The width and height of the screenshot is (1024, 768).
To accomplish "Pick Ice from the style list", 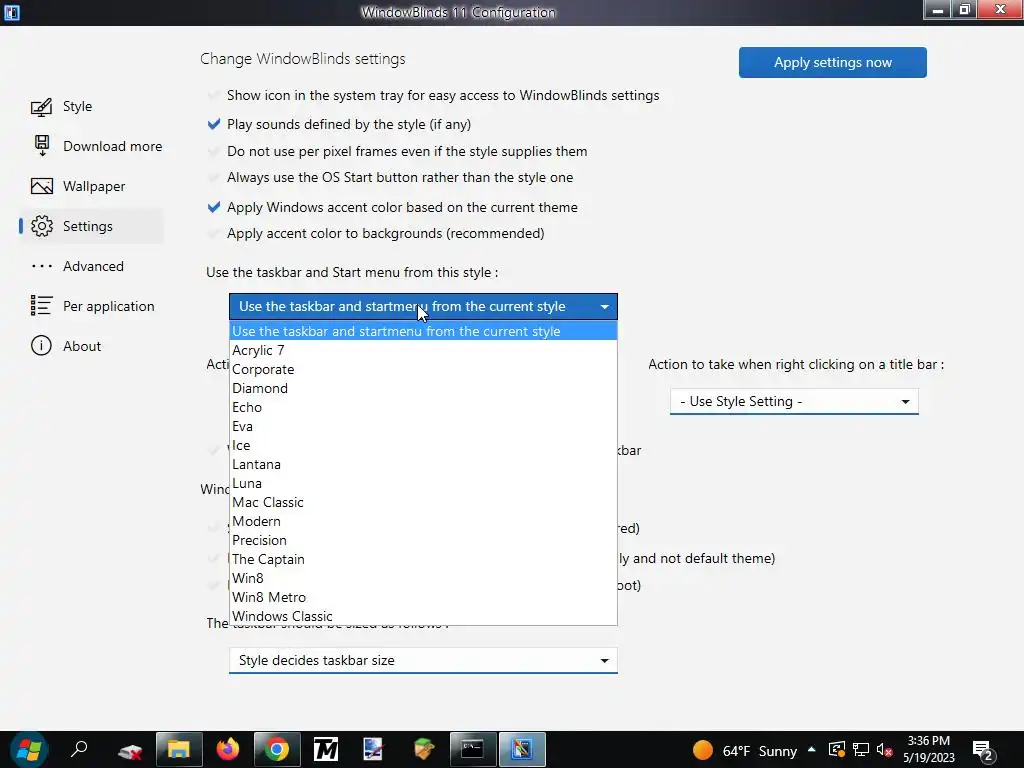I will click(x=423, y=445).
